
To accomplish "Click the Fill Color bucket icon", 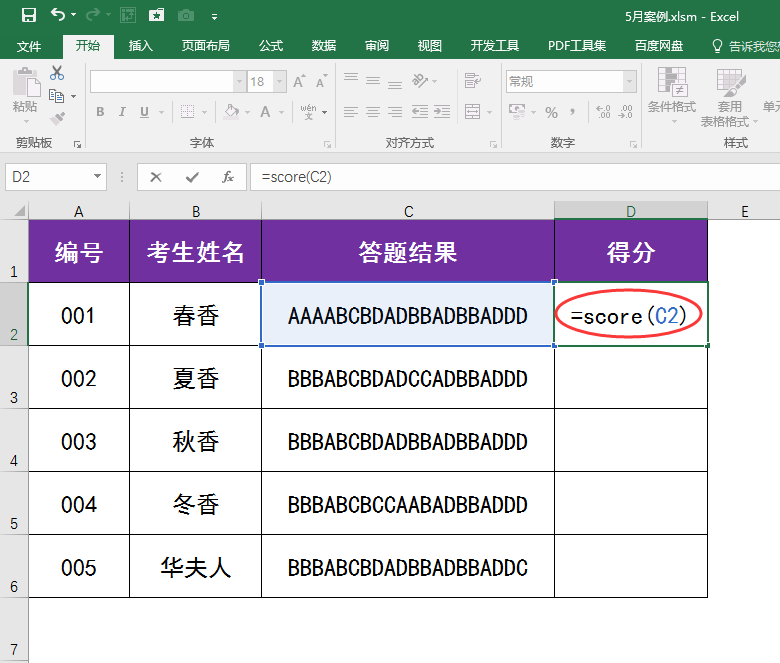I will 231,111.
